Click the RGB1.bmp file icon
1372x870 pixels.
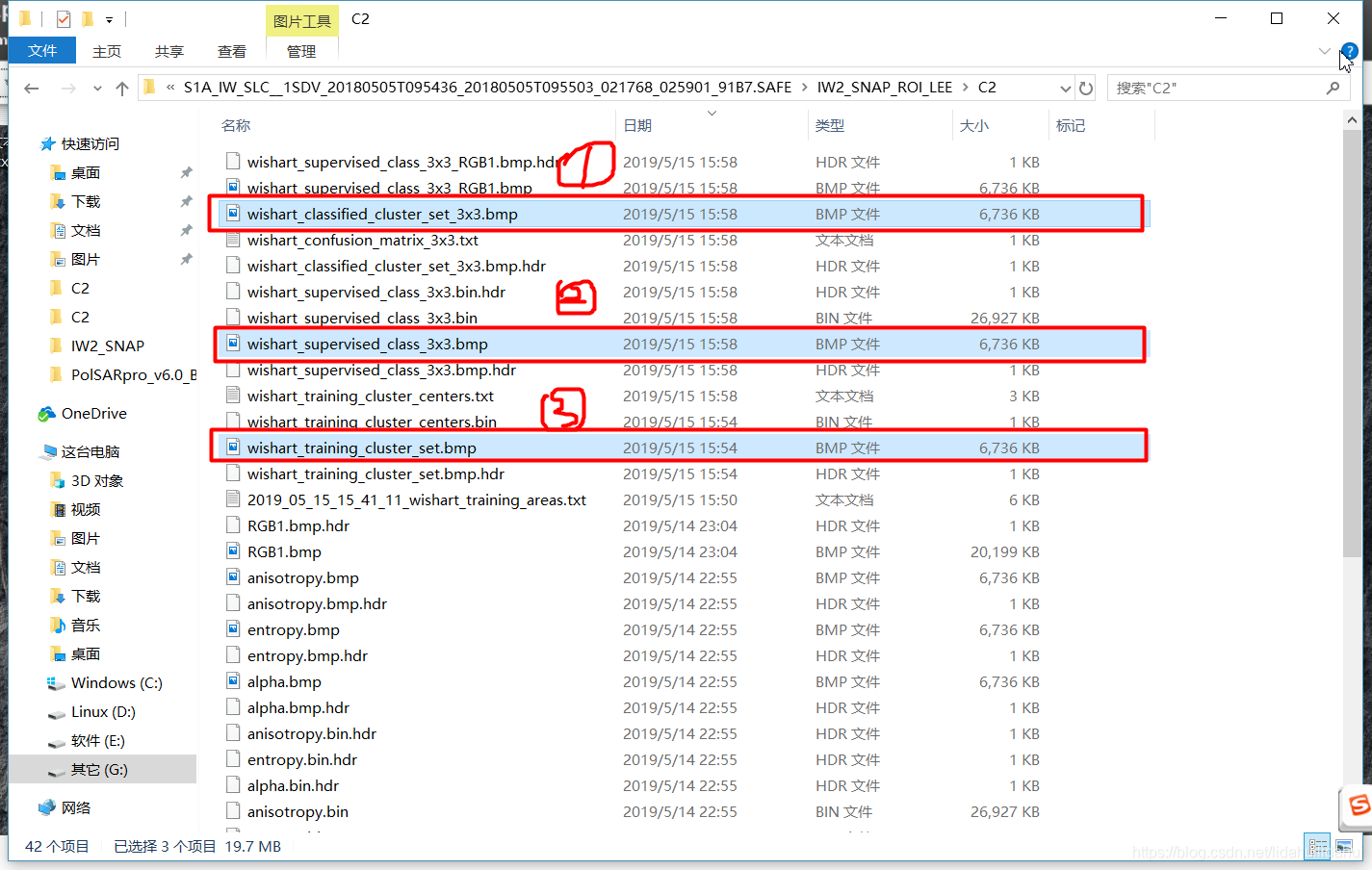[233, 551]
